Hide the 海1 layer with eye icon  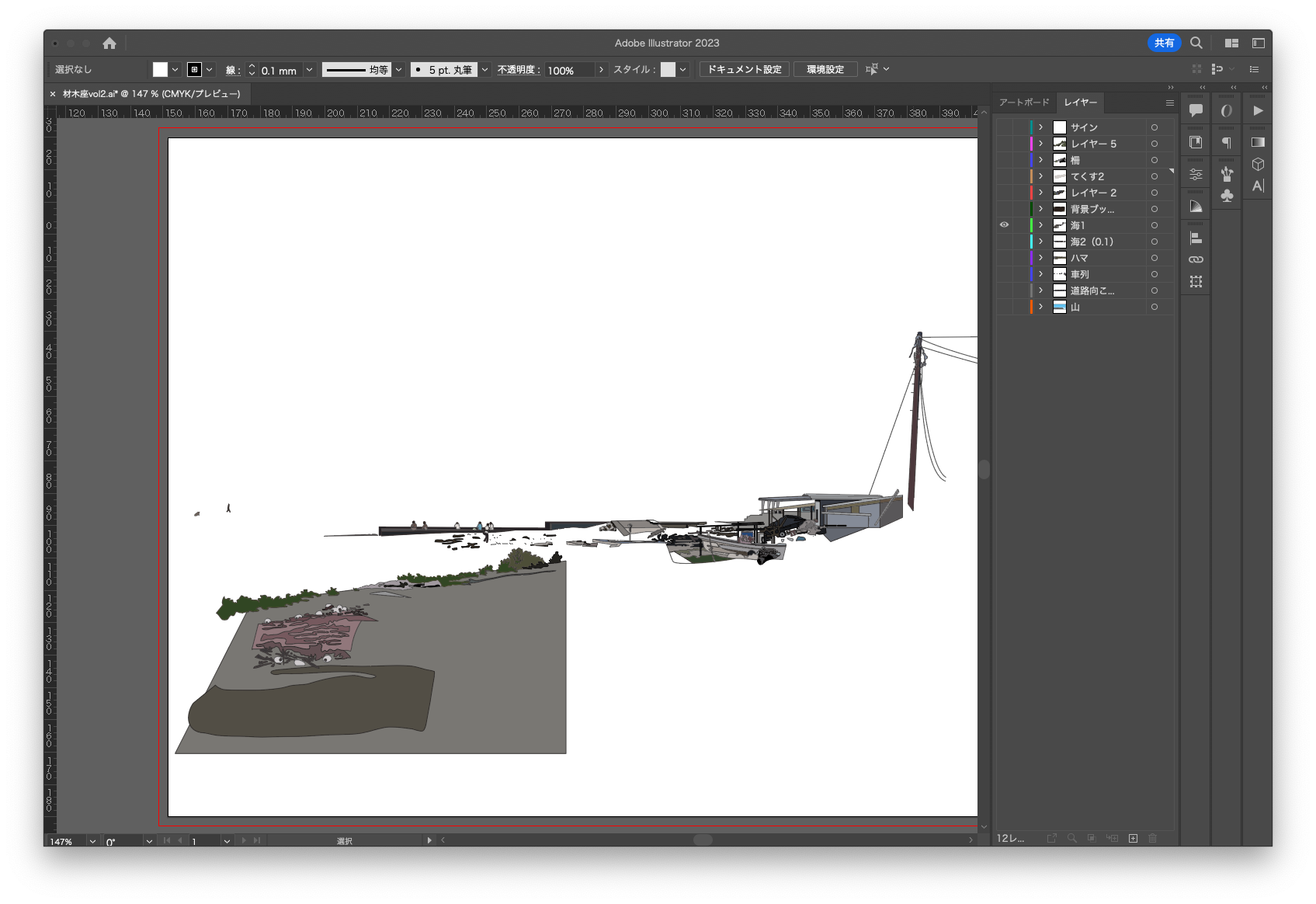click(x=1004, y=225)
